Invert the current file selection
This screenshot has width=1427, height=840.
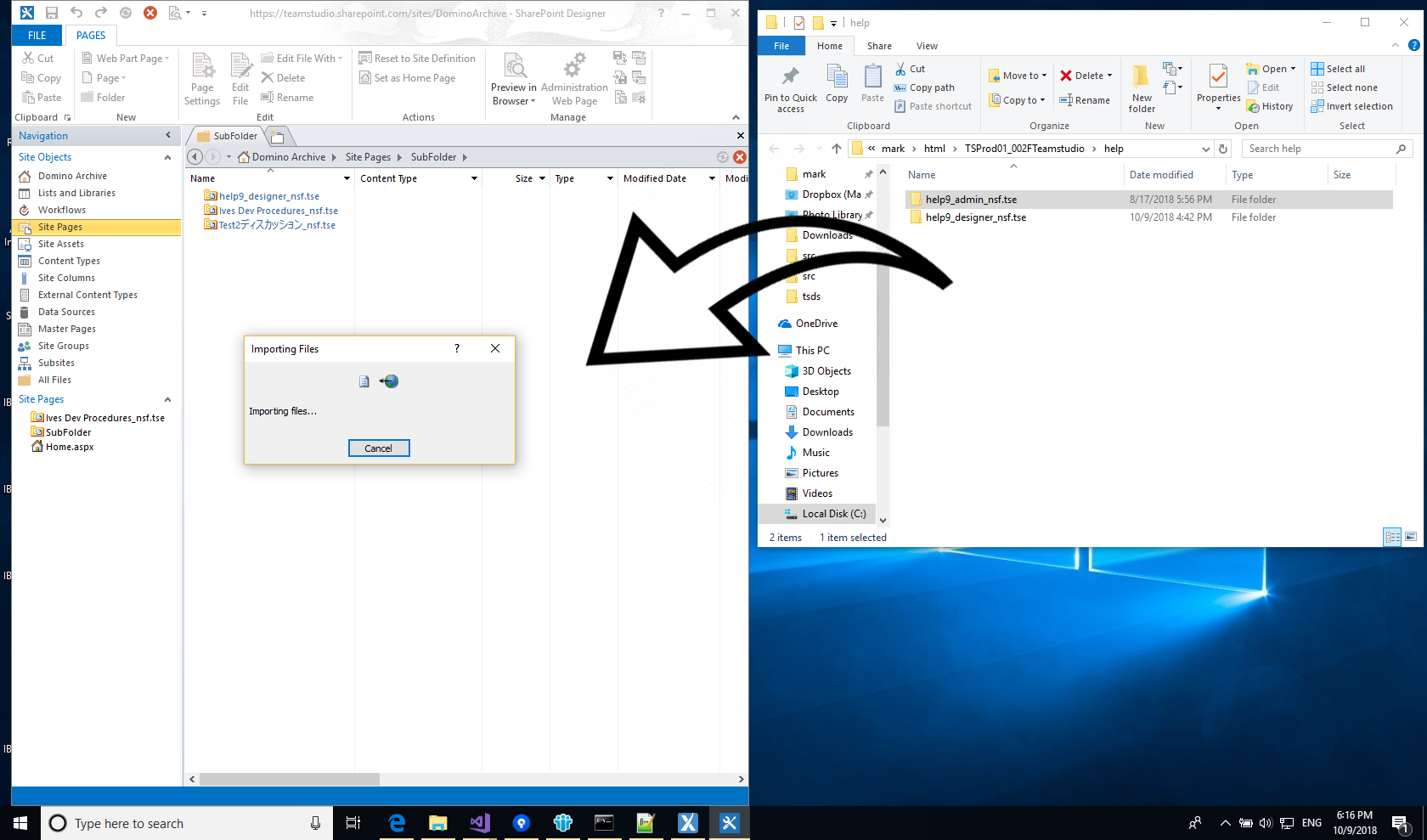[x=1352, y=106]
